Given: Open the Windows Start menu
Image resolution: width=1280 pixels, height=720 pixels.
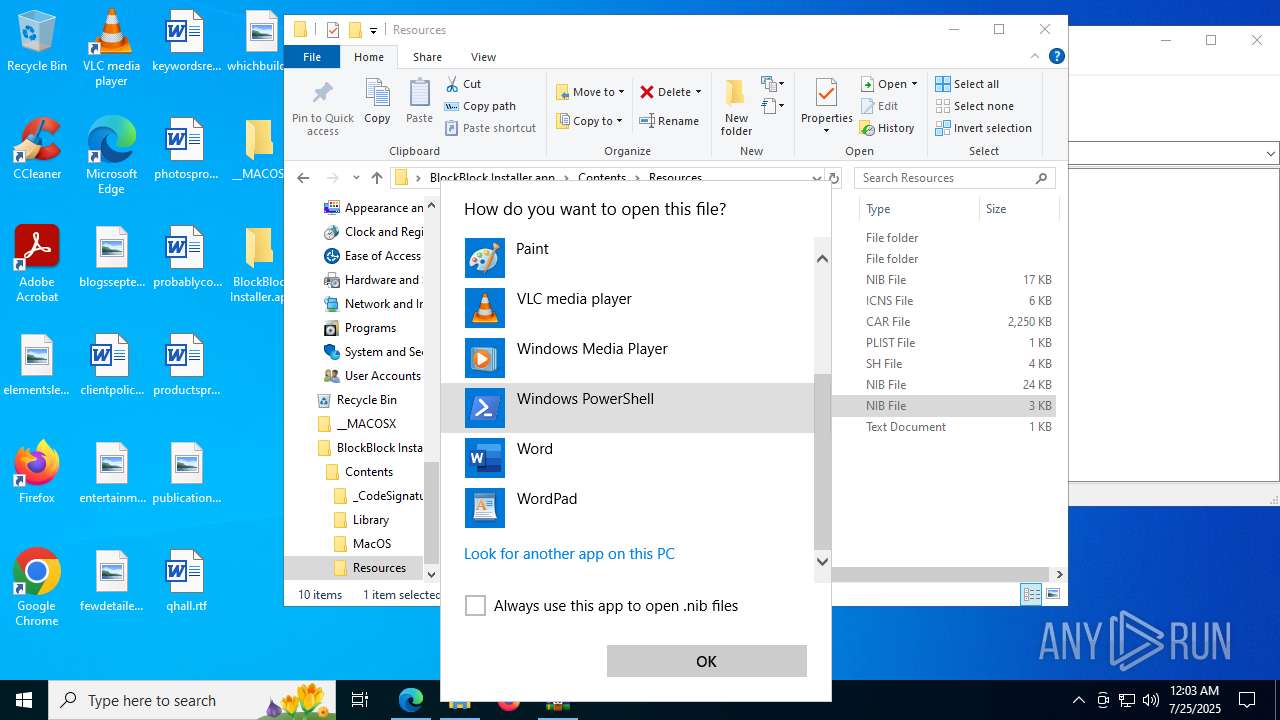Looking at the screenshot, I should (x=24, y=700).
